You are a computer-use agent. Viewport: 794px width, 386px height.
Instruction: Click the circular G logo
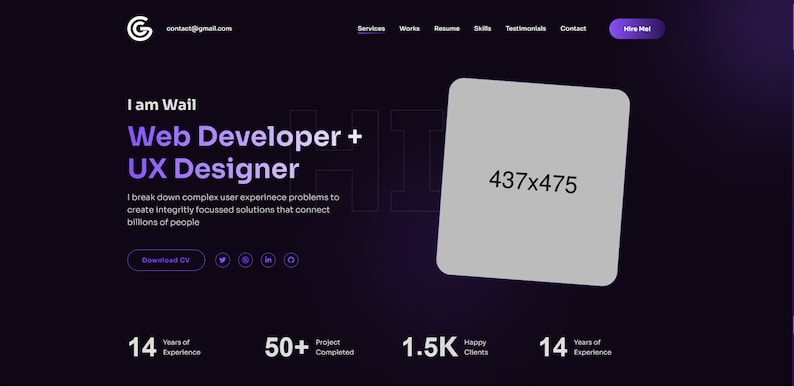click(x=140, y=28)
